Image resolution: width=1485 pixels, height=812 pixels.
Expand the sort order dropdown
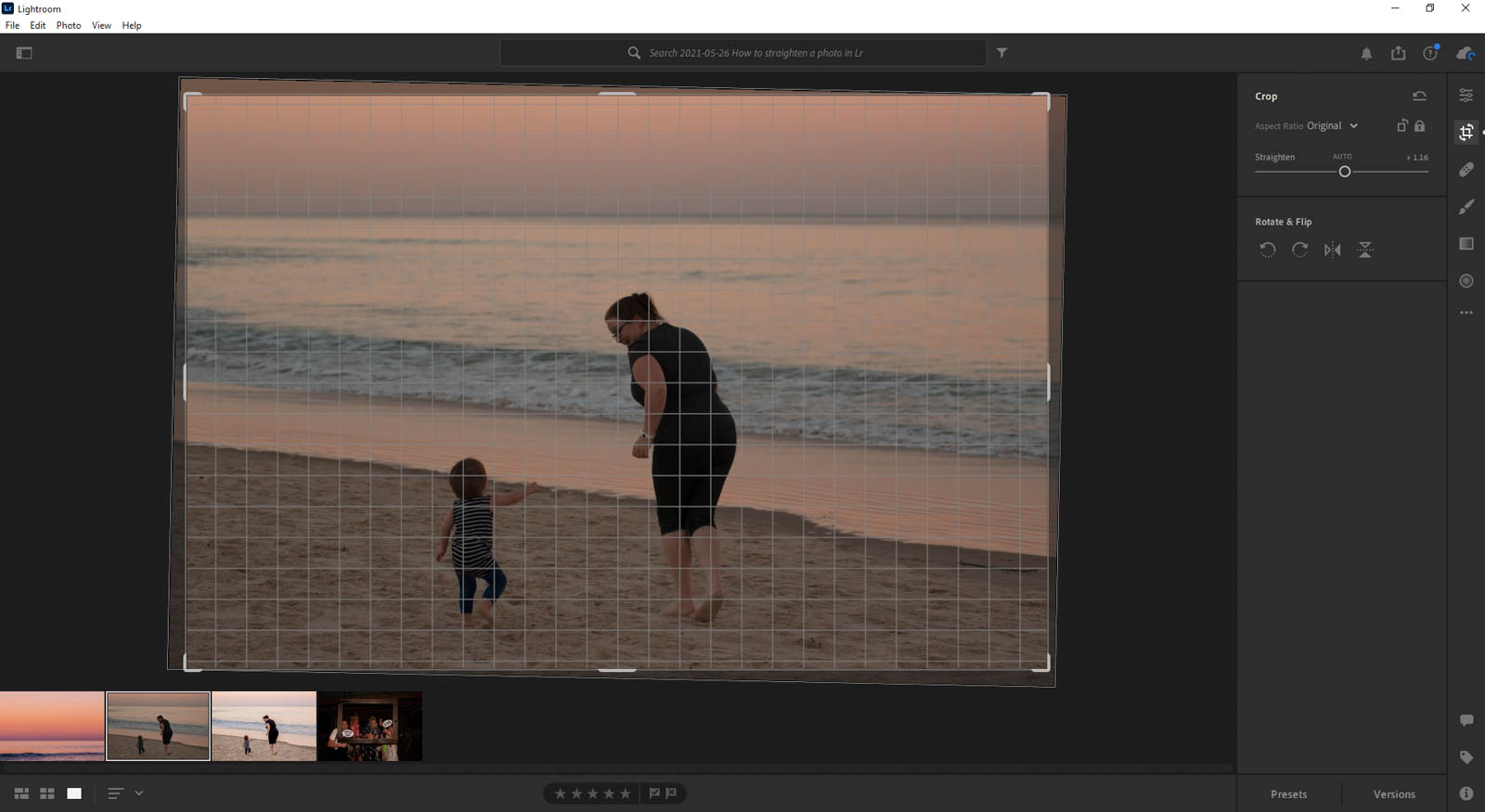[x=139, y=793]
